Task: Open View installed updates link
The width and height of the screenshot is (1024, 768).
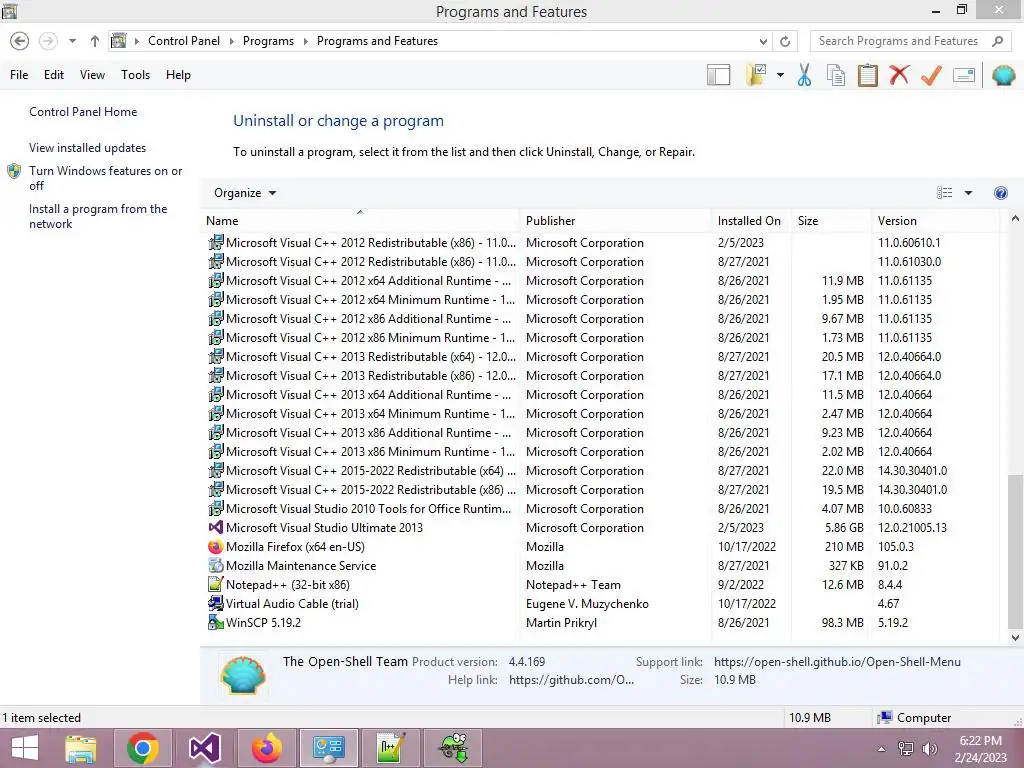Action: point(88,148)
